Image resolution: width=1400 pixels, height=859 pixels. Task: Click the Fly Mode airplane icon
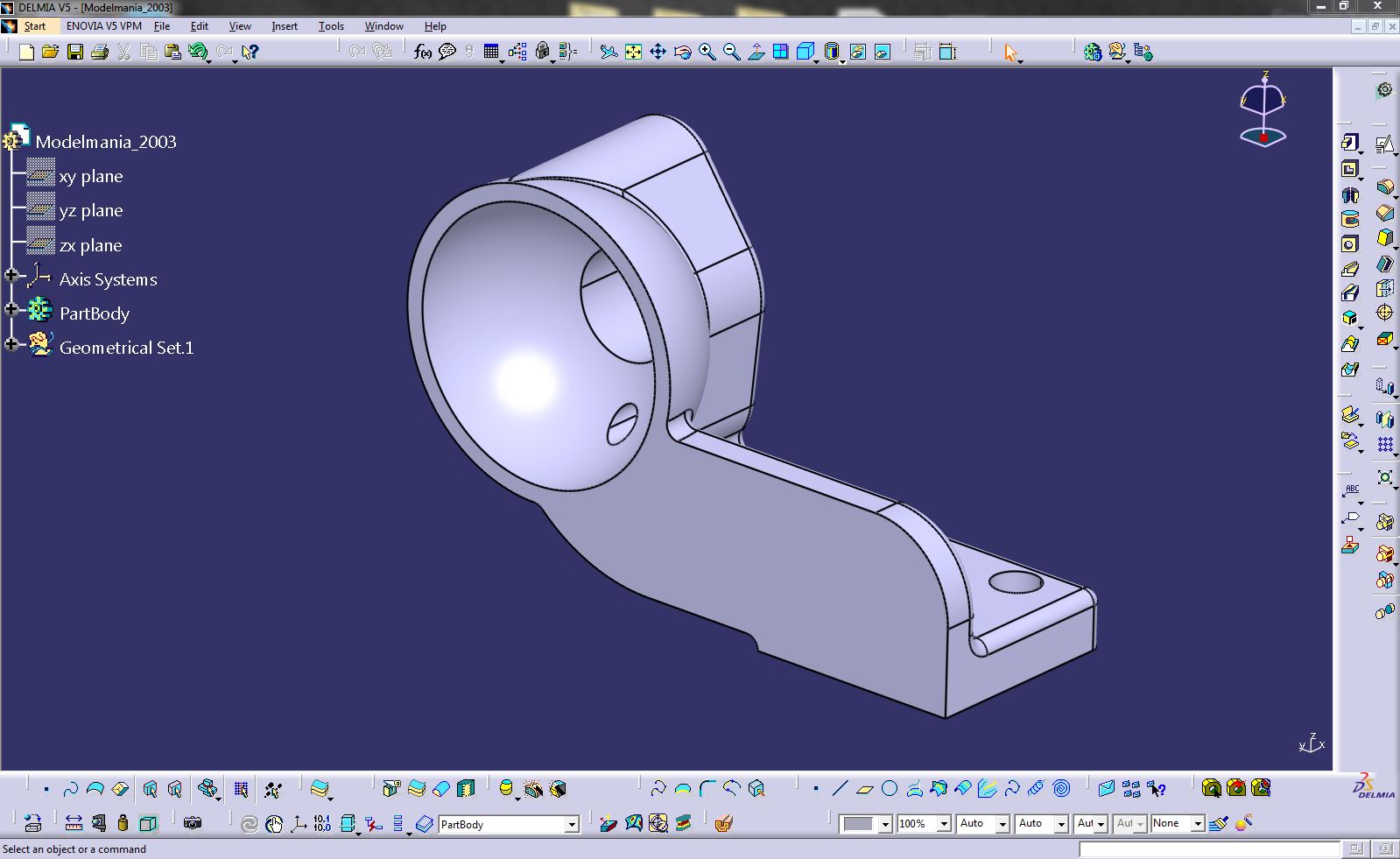coord(609,53)
